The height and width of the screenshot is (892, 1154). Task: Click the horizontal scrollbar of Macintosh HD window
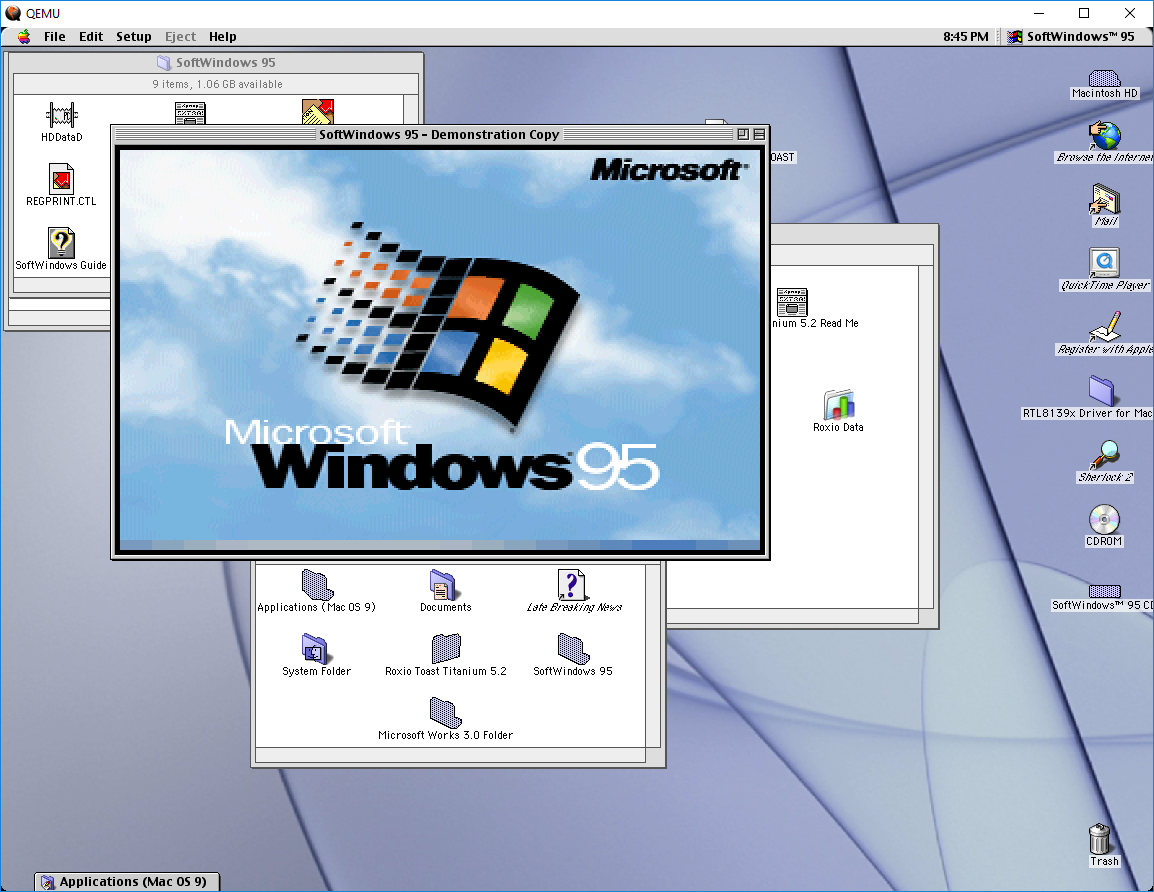click(x=450, y=755)
